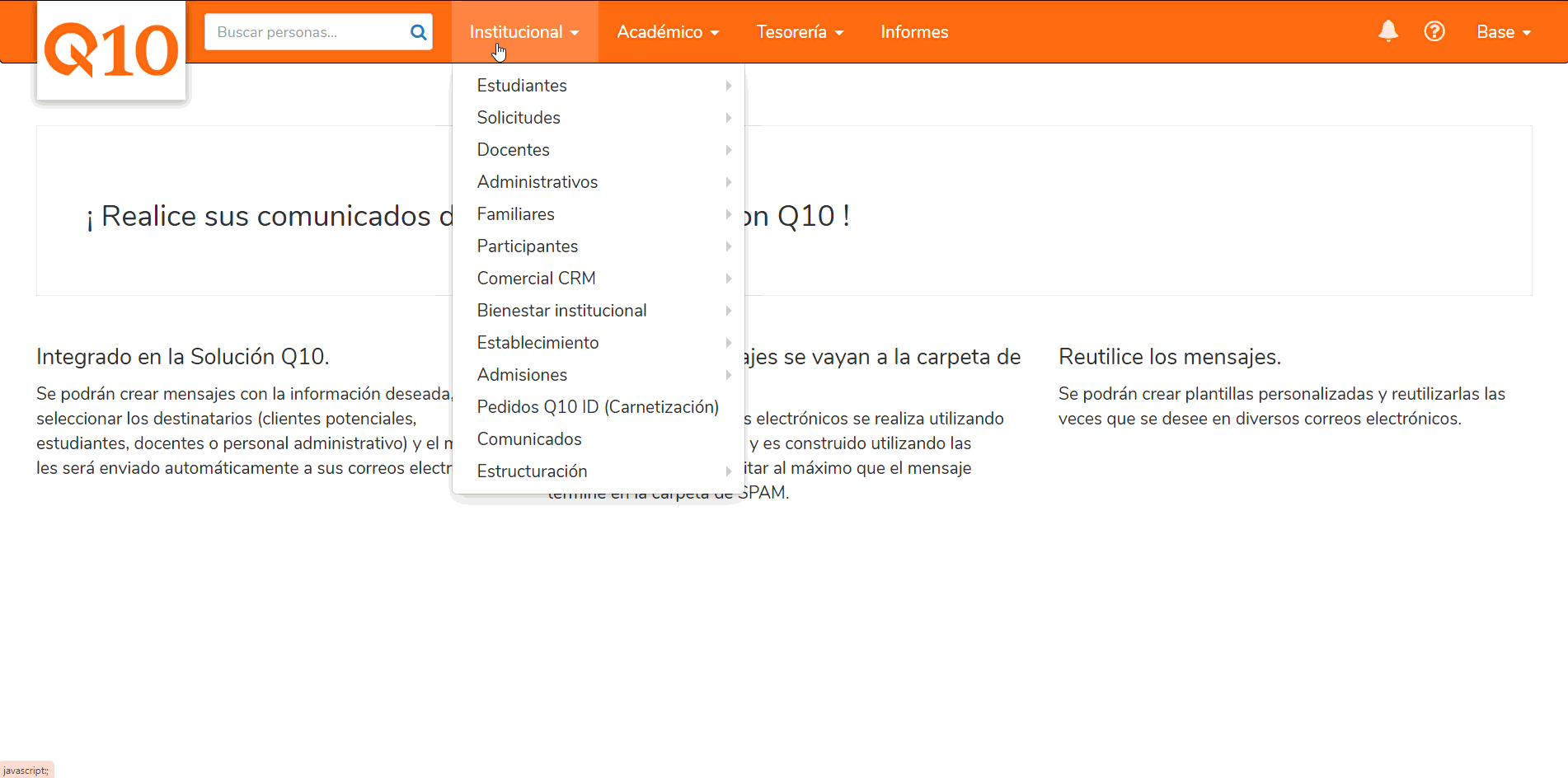Expand the Comercial CRM submenu
Screen dimensions: 1568x778
point(599,279)
